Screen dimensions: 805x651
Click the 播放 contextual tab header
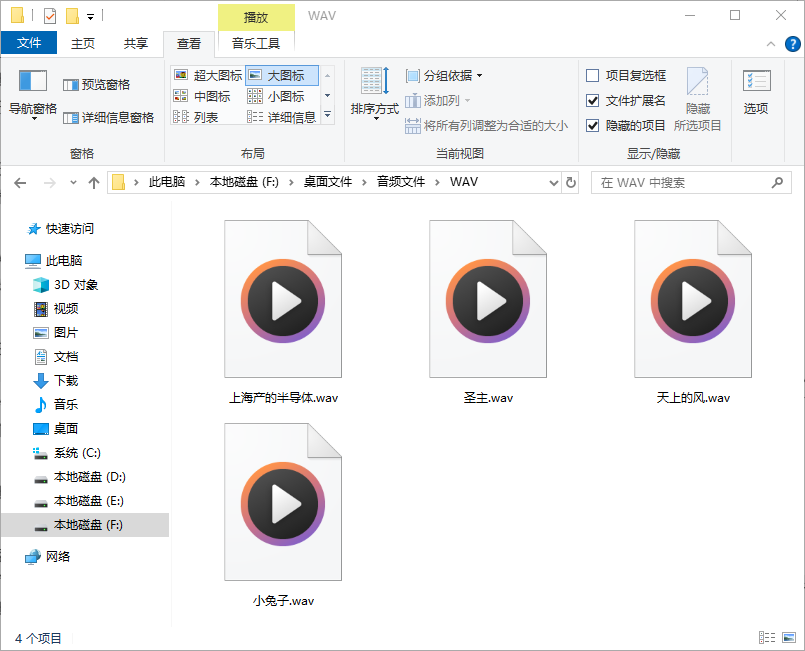[256, 17]
